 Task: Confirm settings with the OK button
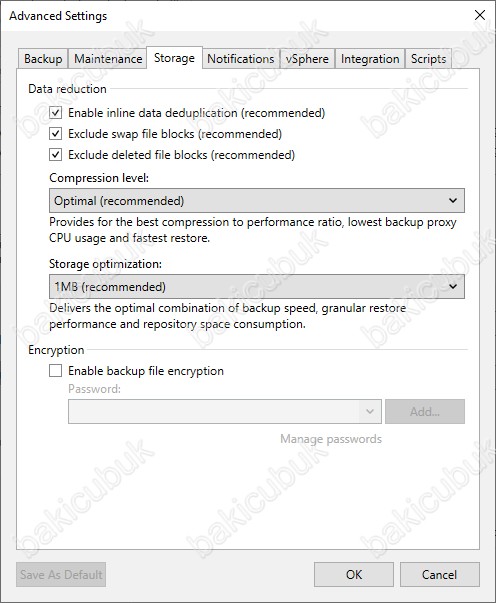click(x=354, y=575)
